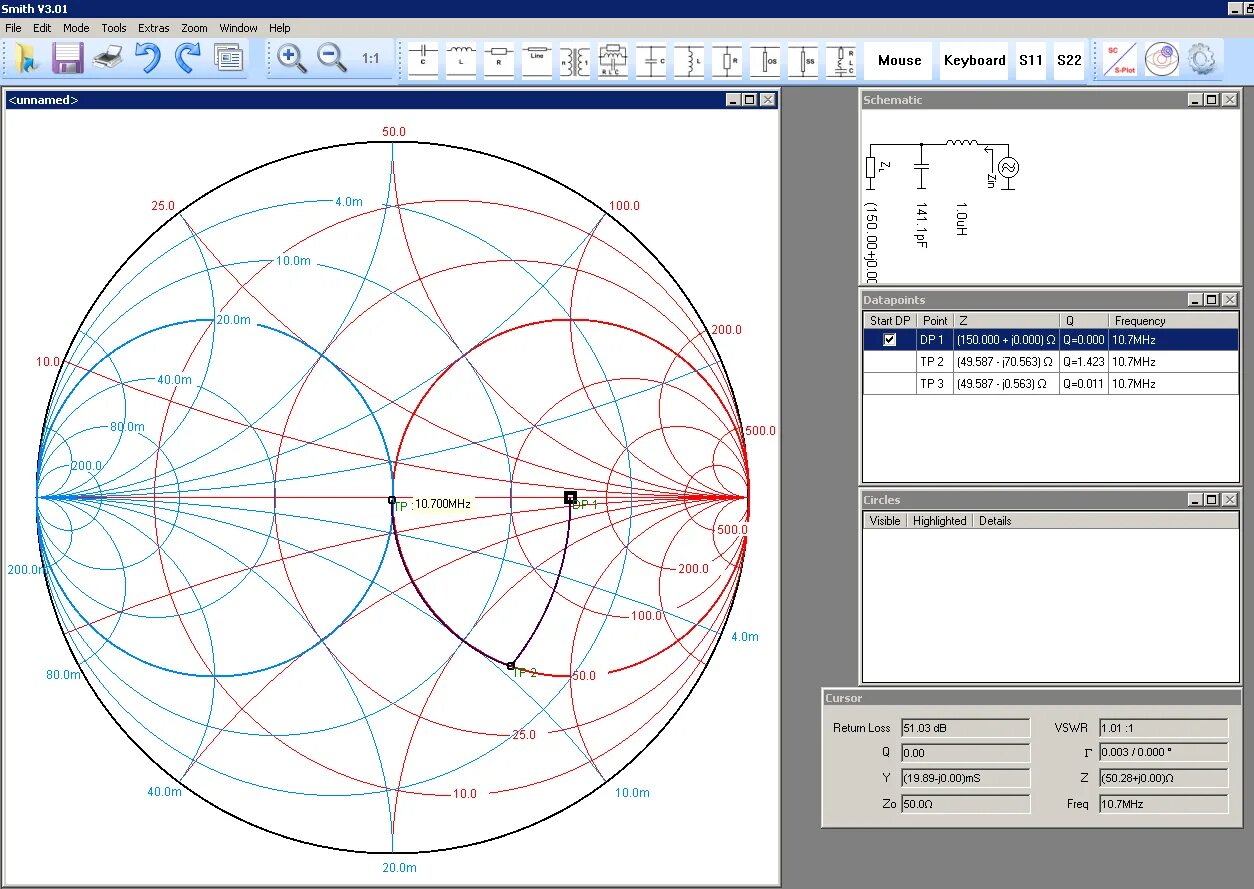Open the Zoom menu

point(194,28)
